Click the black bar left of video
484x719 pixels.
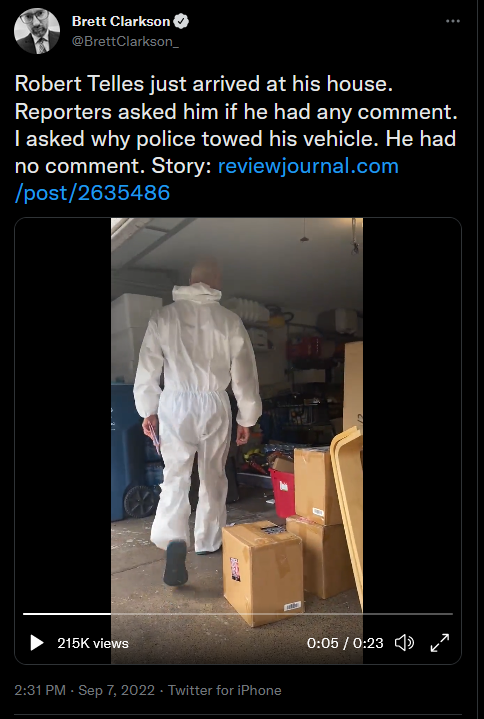pos(63,413)
